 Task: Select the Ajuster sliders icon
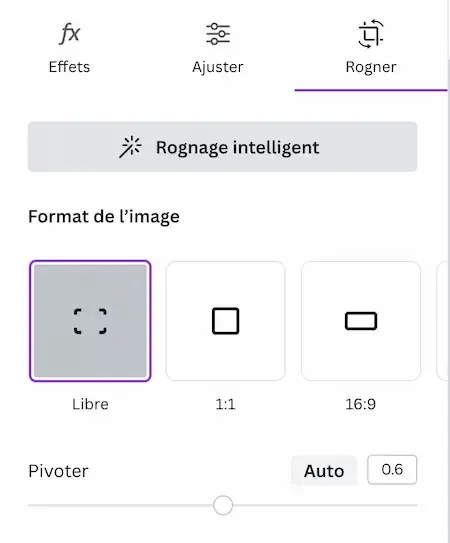[x=218, y=34]
